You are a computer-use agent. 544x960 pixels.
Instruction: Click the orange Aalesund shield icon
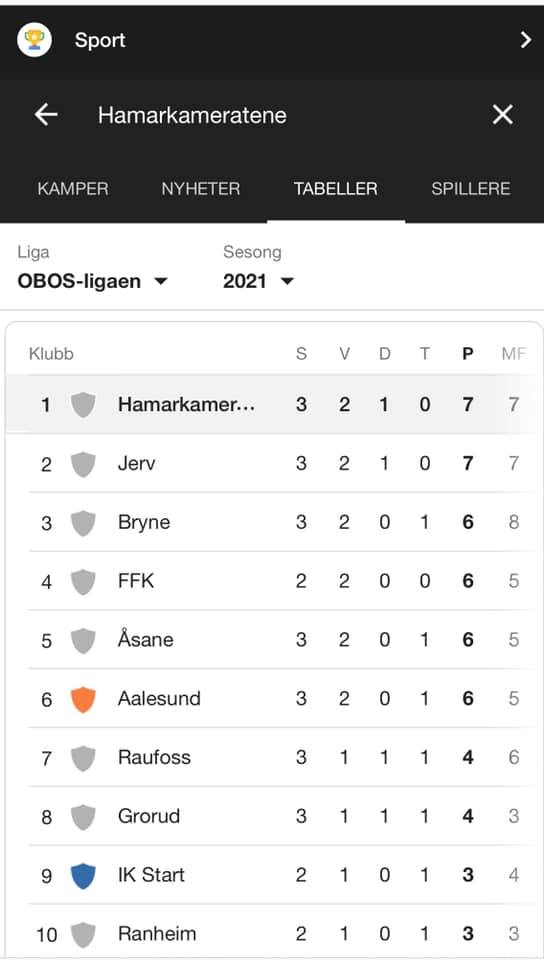click(x=83, y=699)
